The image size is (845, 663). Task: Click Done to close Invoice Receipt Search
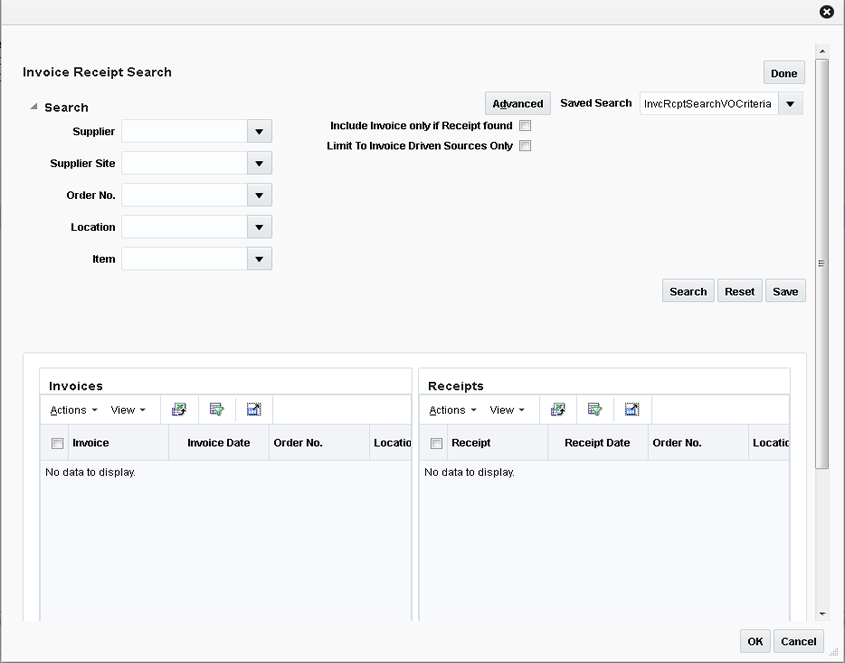(x=783, y=72)
